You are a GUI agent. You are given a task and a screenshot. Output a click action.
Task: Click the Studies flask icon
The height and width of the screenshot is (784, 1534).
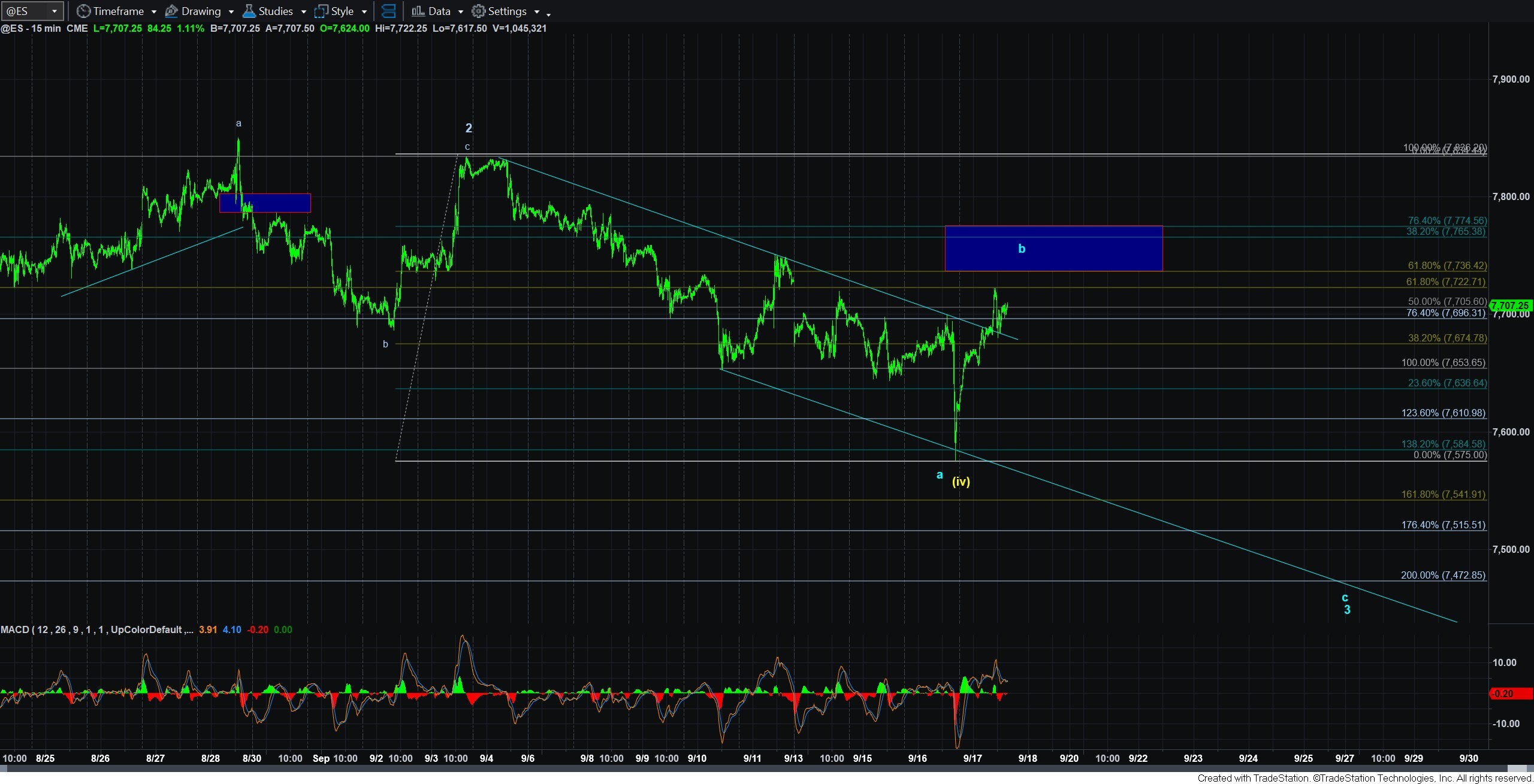pos(249,11)
